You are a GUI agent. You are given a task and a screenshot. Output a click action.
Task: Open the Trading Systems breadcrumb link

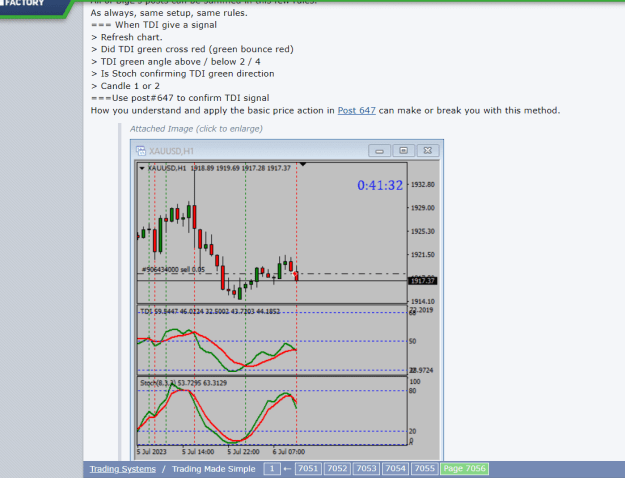point(122,469)
